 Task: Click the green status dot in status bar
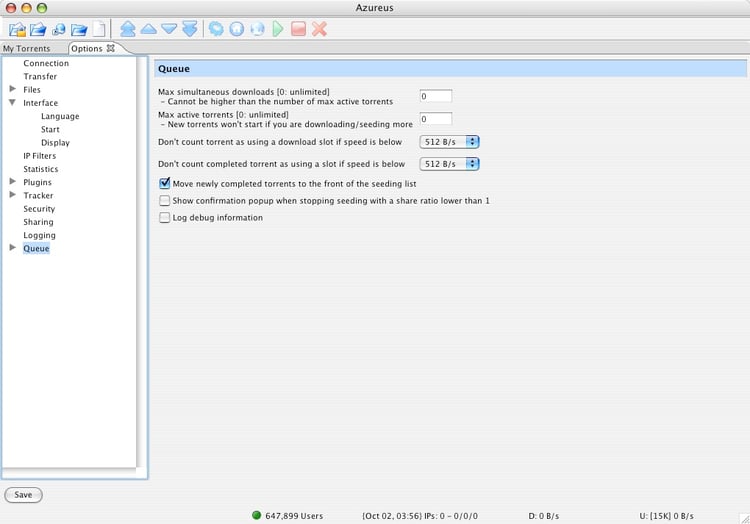256,515
